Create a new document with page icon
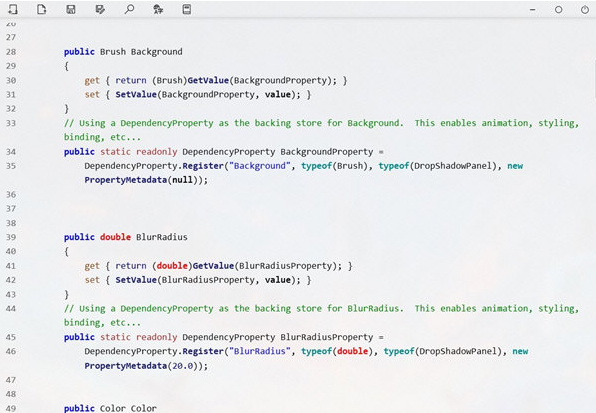Viewport: 596px width, 413px height. [x=41, y=9]
